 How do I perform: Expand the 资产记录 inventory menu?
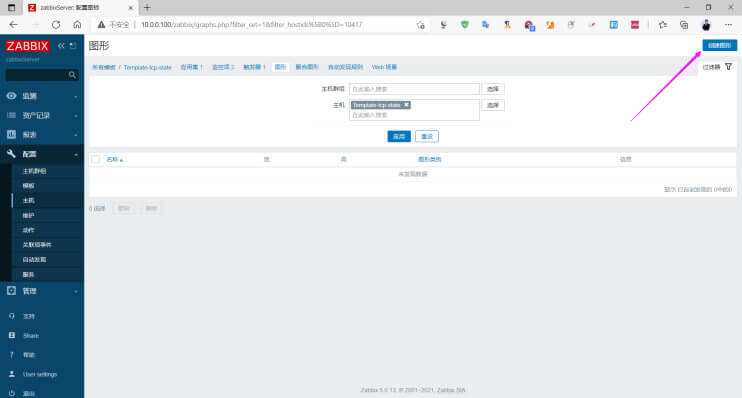point(42,115)
